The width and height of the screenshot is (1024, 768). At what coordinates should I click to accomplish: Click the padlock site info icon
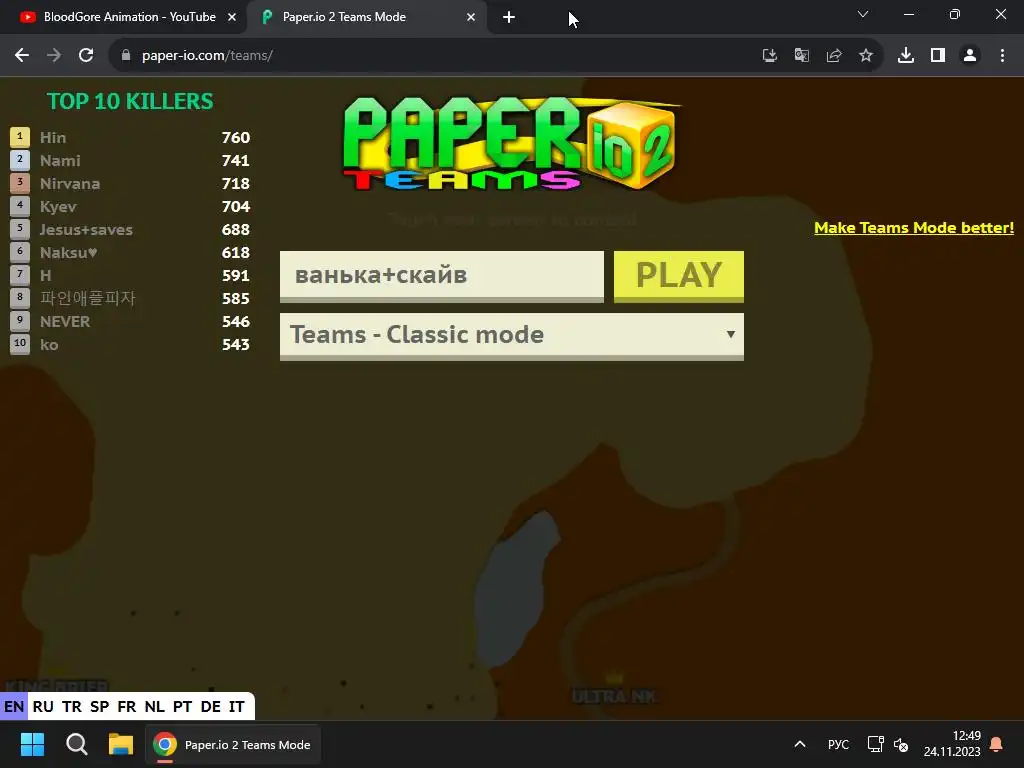(126, 56)
